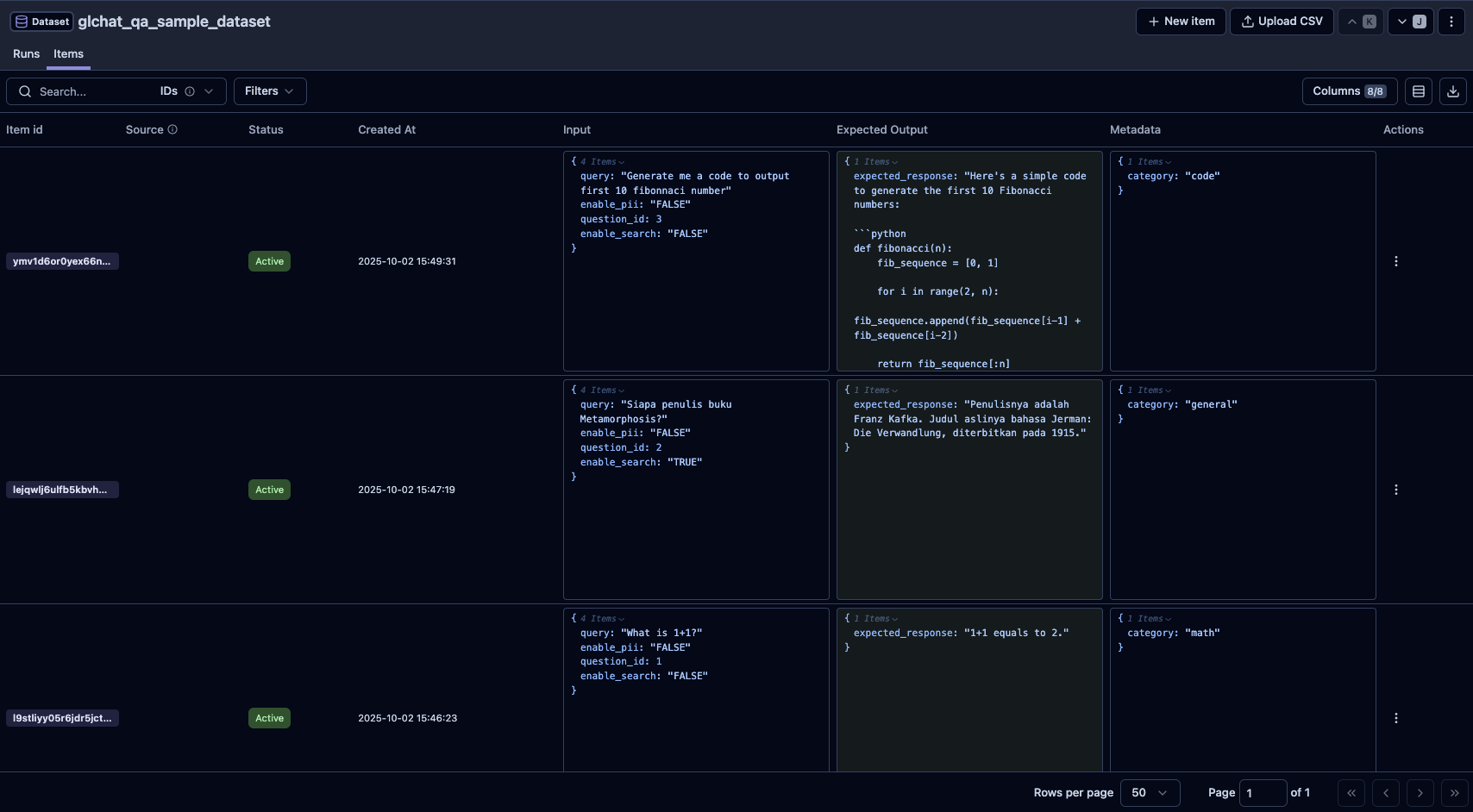Click the page number input field

pyautogui.click(x=1262, y=793)
